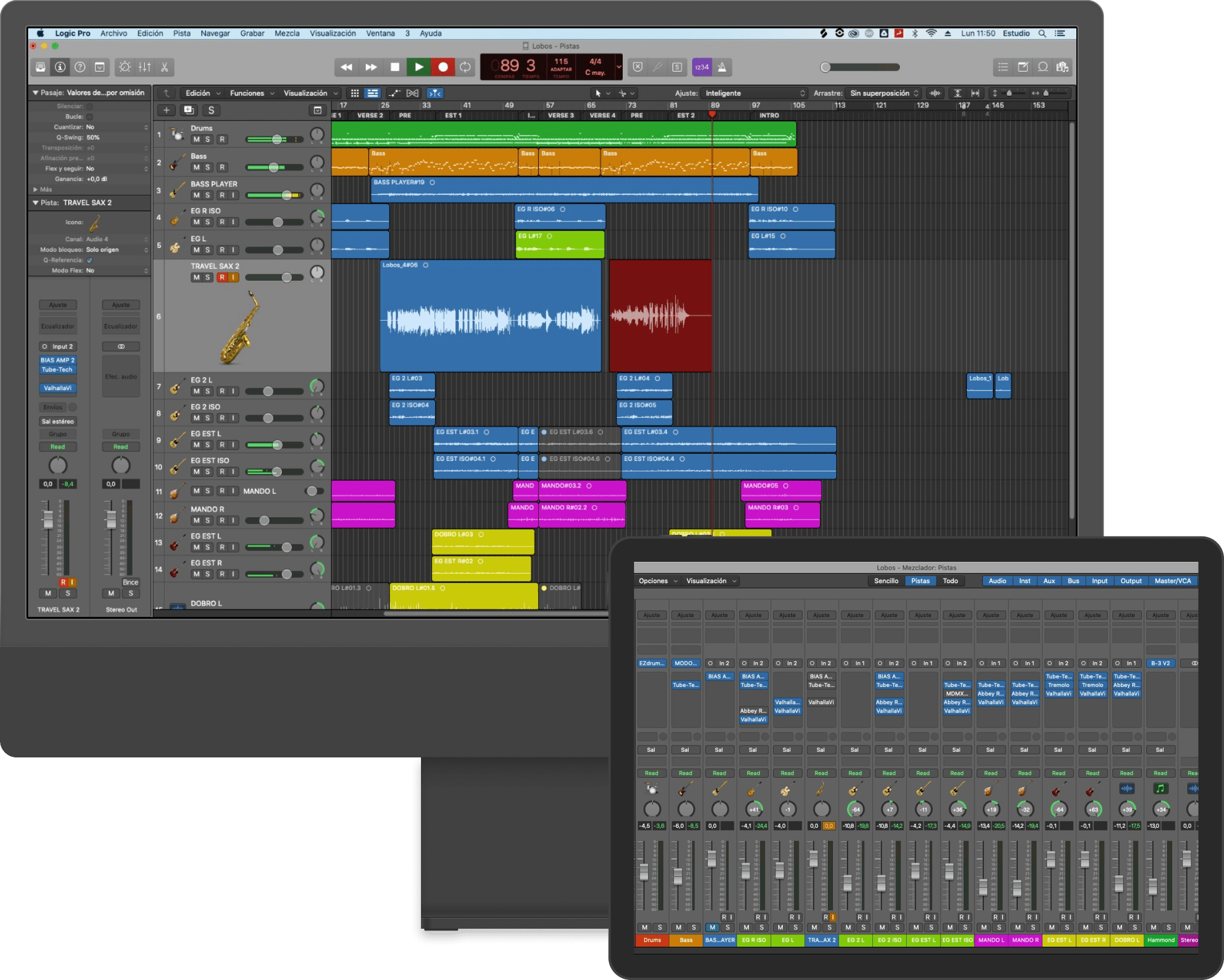
Task: Collapse the Pasaje inspector disclosure triangle
Action: point(35,92)
